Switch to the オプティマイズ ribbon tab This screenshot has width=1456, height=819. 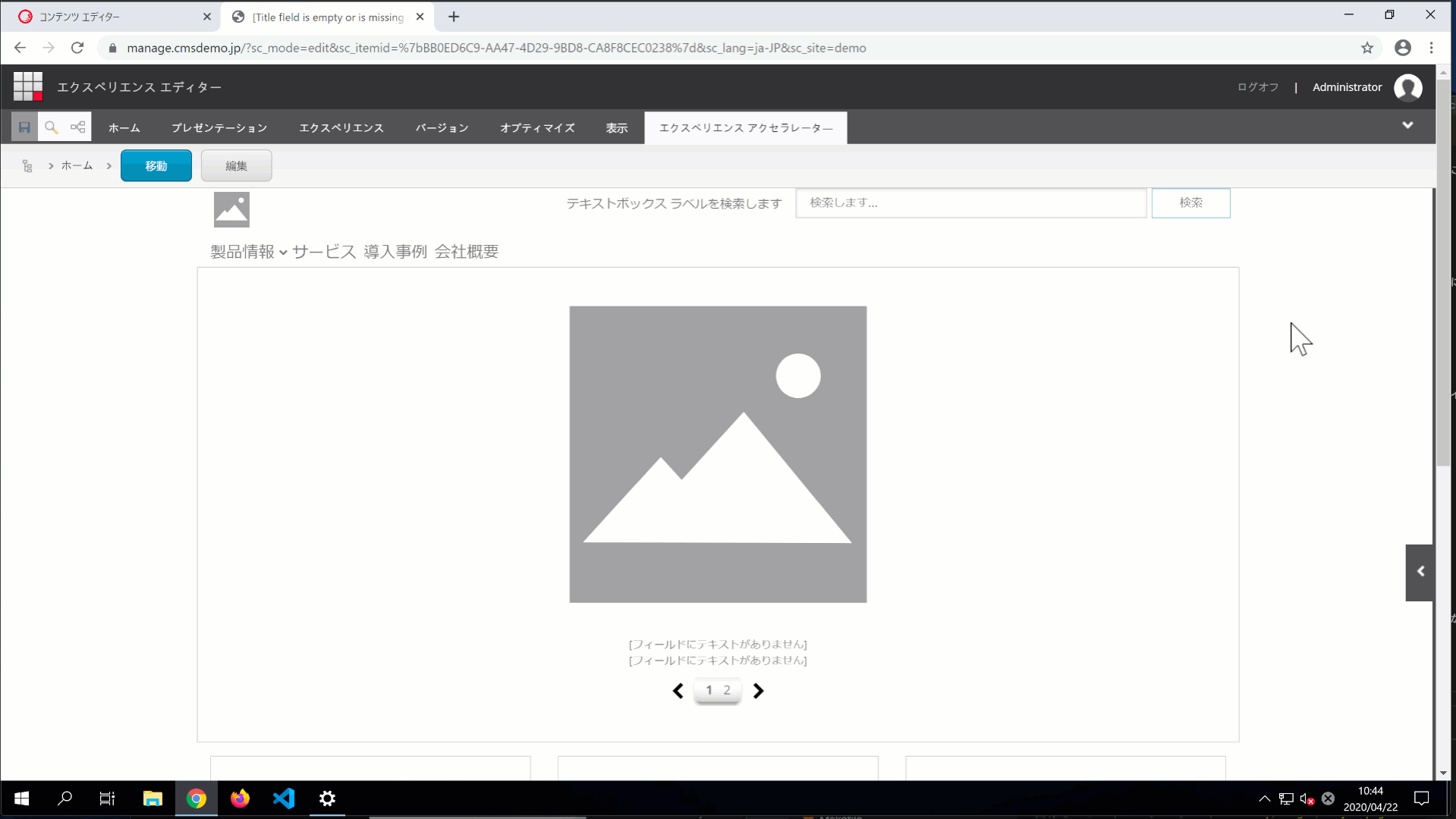coord(537,128)
